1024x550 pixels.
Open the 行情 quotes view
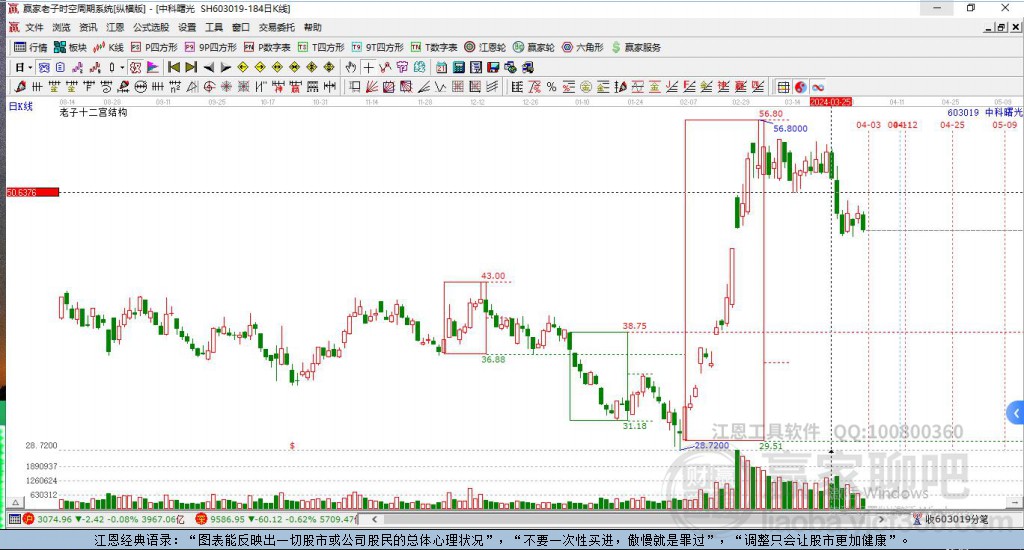31,47
